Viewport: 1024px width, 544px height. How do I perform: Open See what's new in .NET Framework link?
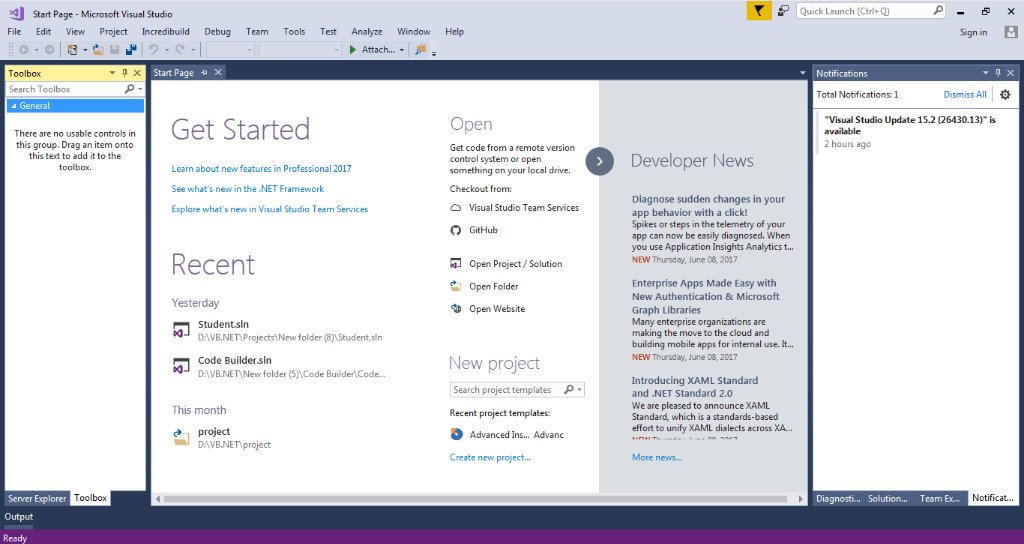pos(248,189)
